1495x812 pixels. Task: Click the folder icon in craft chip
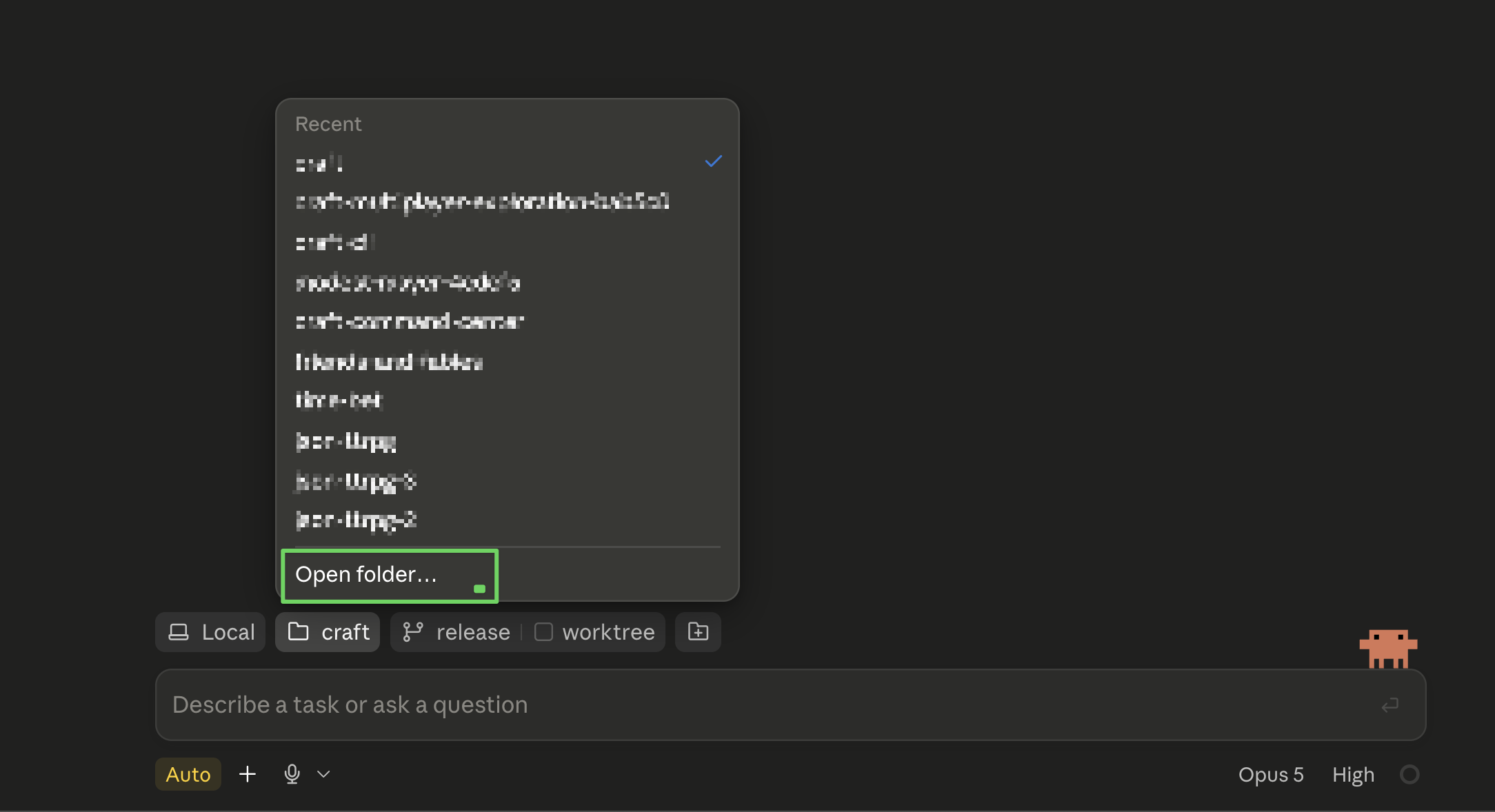click(x=298, y=631)
